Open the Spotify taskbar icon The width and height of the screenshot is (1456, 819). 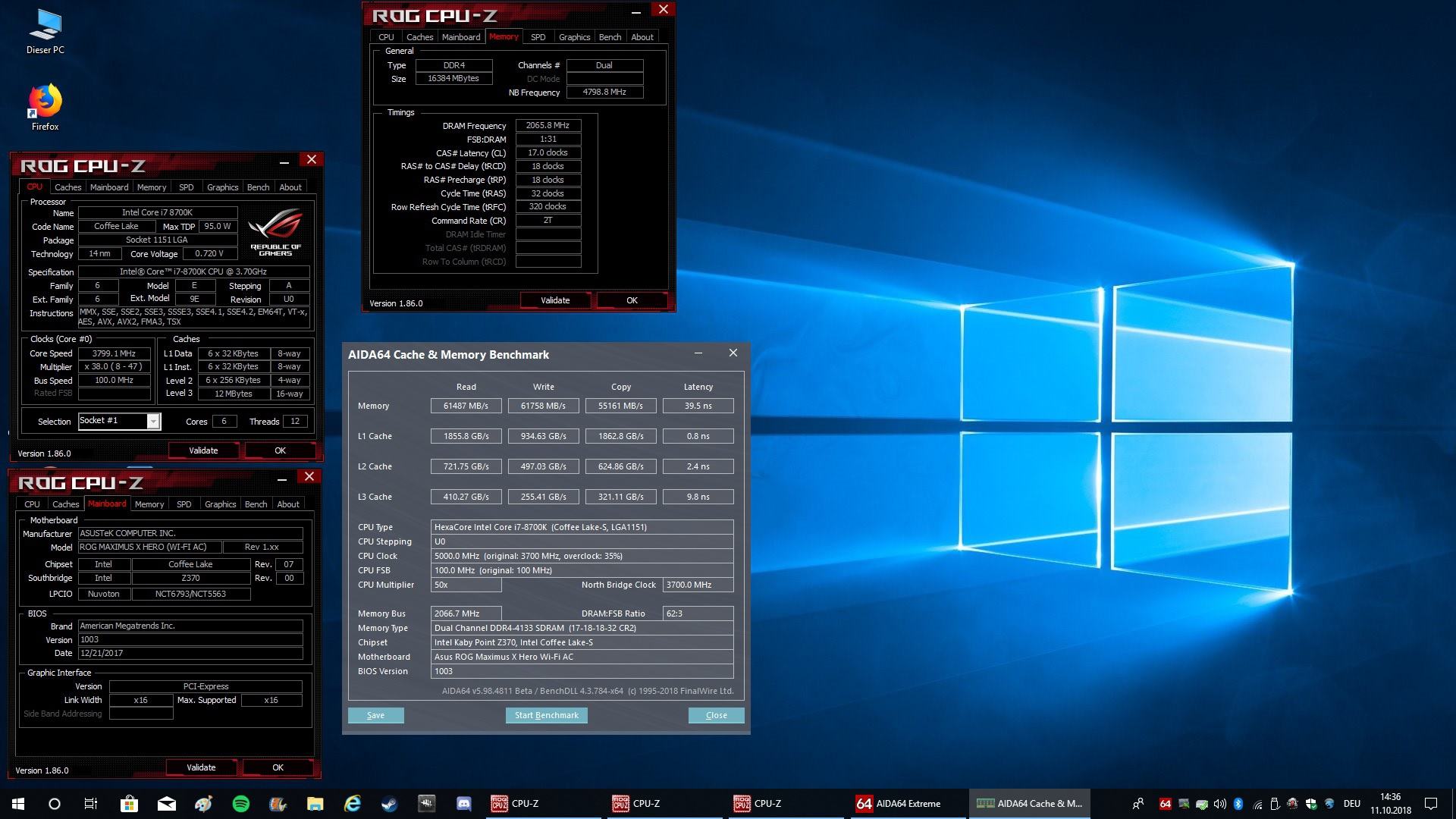click(x=240, y=804)
